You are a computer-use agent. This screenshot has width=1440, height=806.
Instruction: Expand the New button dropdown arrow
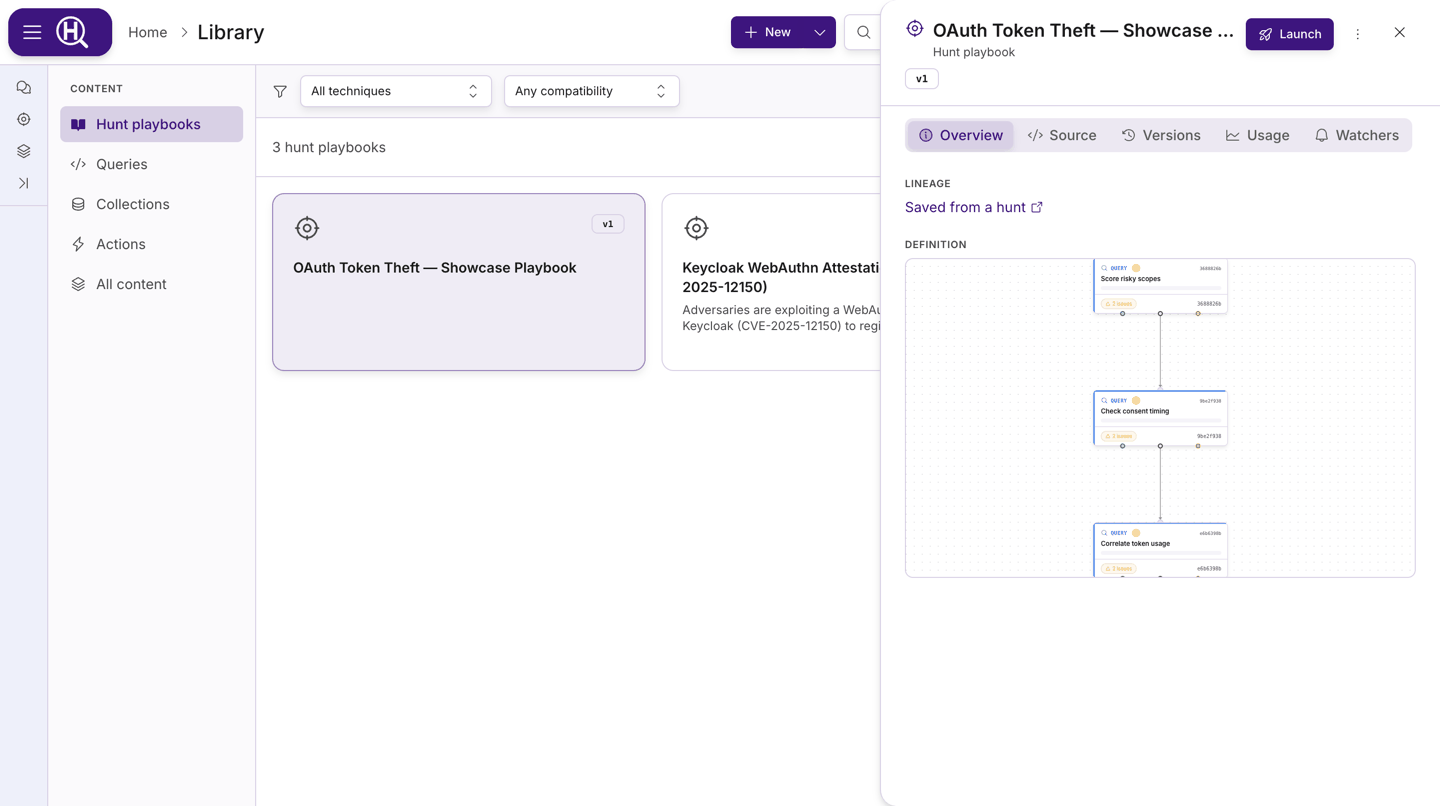(820, 32)
